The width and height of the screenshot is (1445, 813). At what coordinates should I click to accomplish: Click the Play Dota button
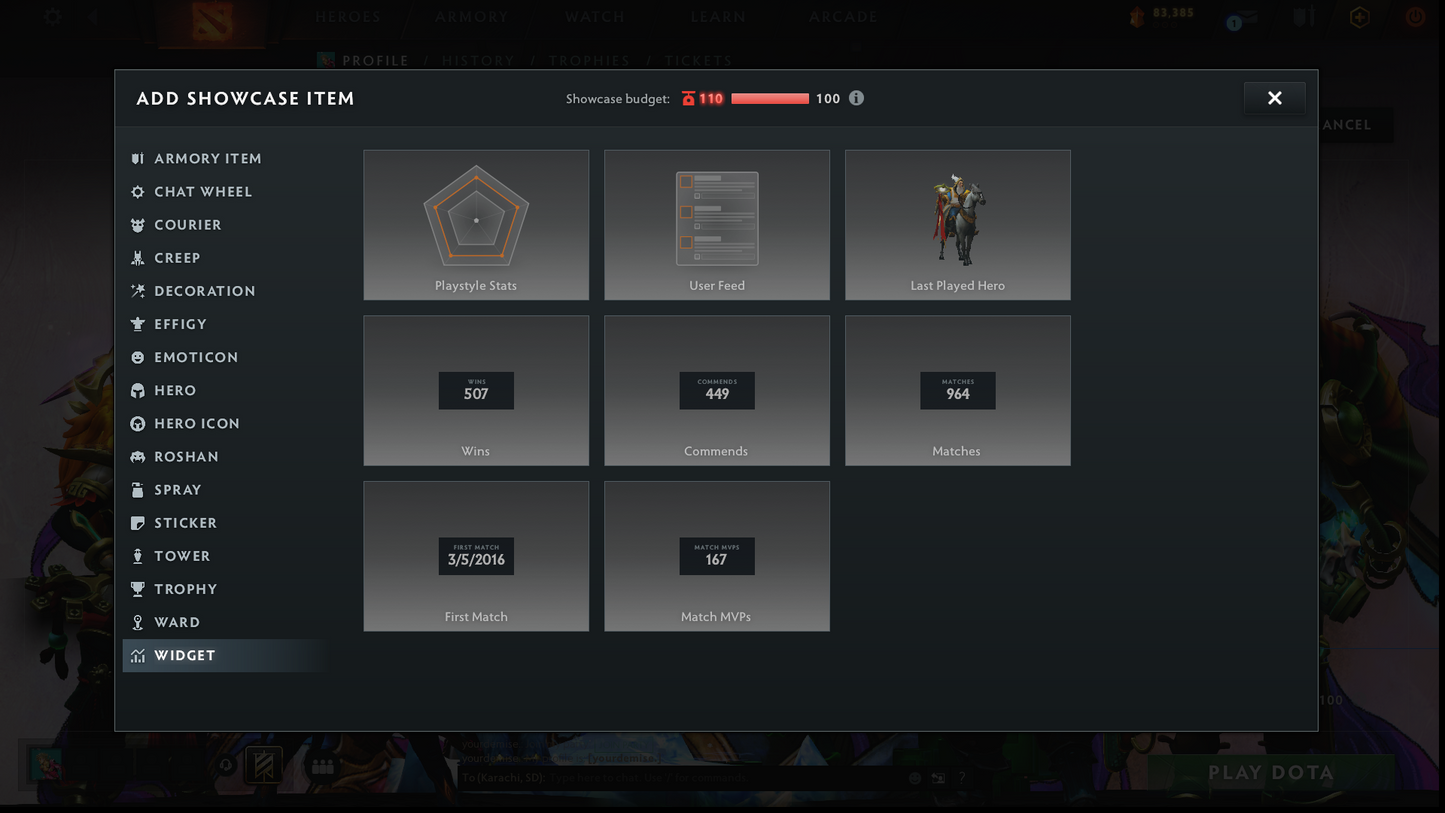click(x=1271, y=773)
